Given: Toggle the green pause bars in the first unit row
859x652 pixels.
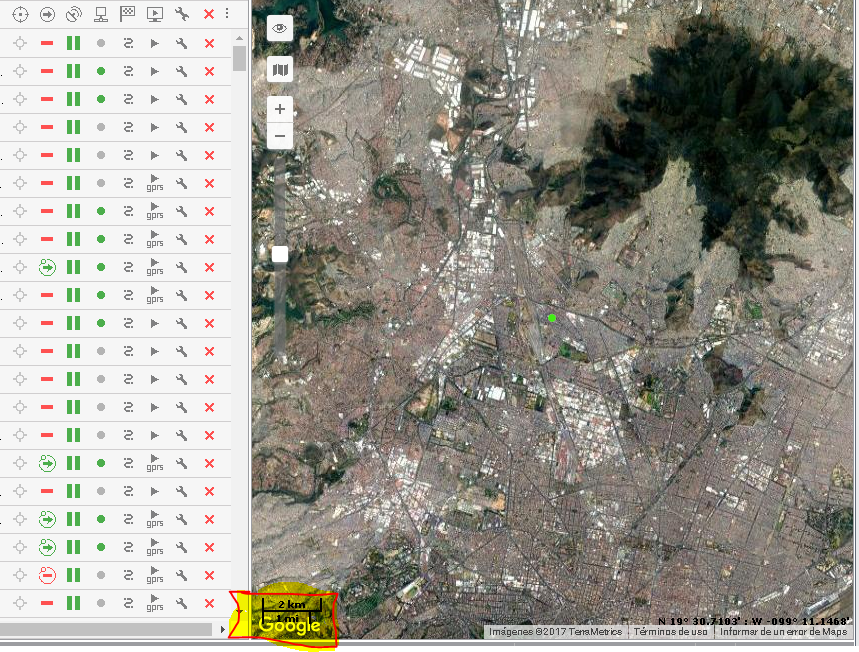Looking at the screenshot, I should [x=73, y=43].
